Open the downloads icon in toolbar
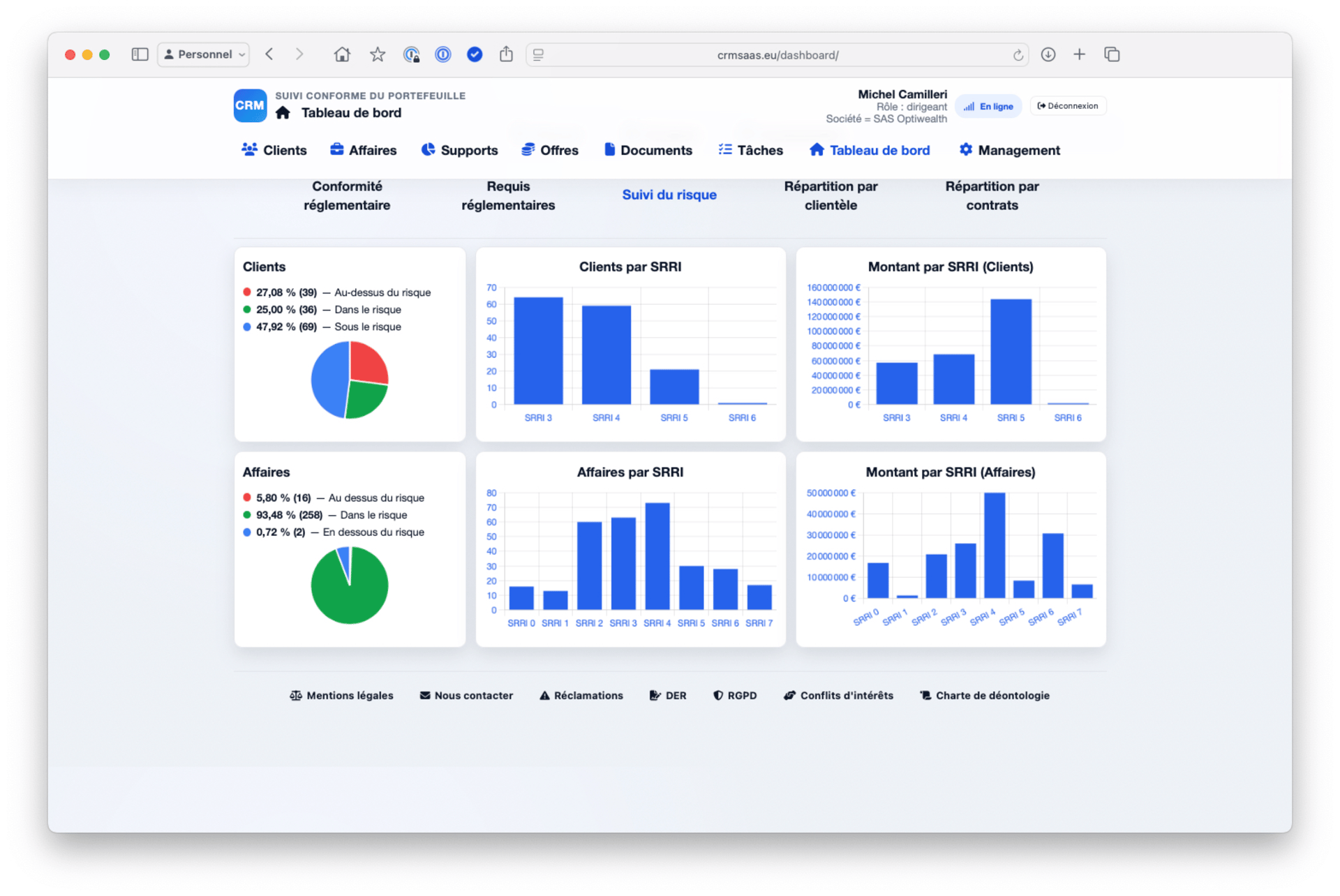1340x896 pixels. pos(1048,54)
